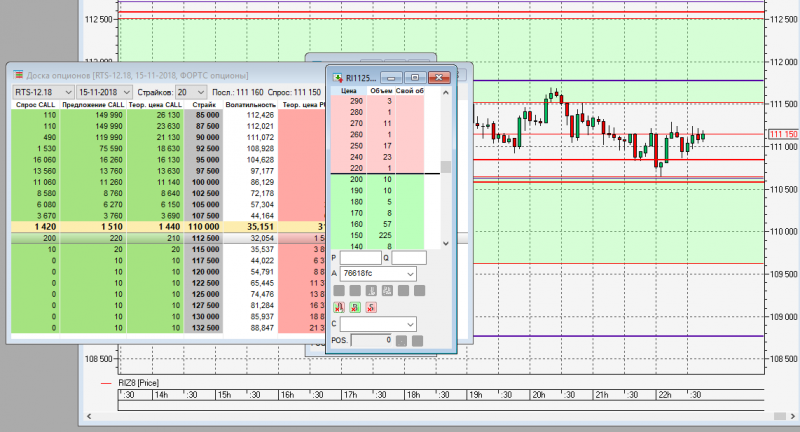Click the Предложение CALL column header
The height and width of the screenshot is (432, 800).
point(93,105)
